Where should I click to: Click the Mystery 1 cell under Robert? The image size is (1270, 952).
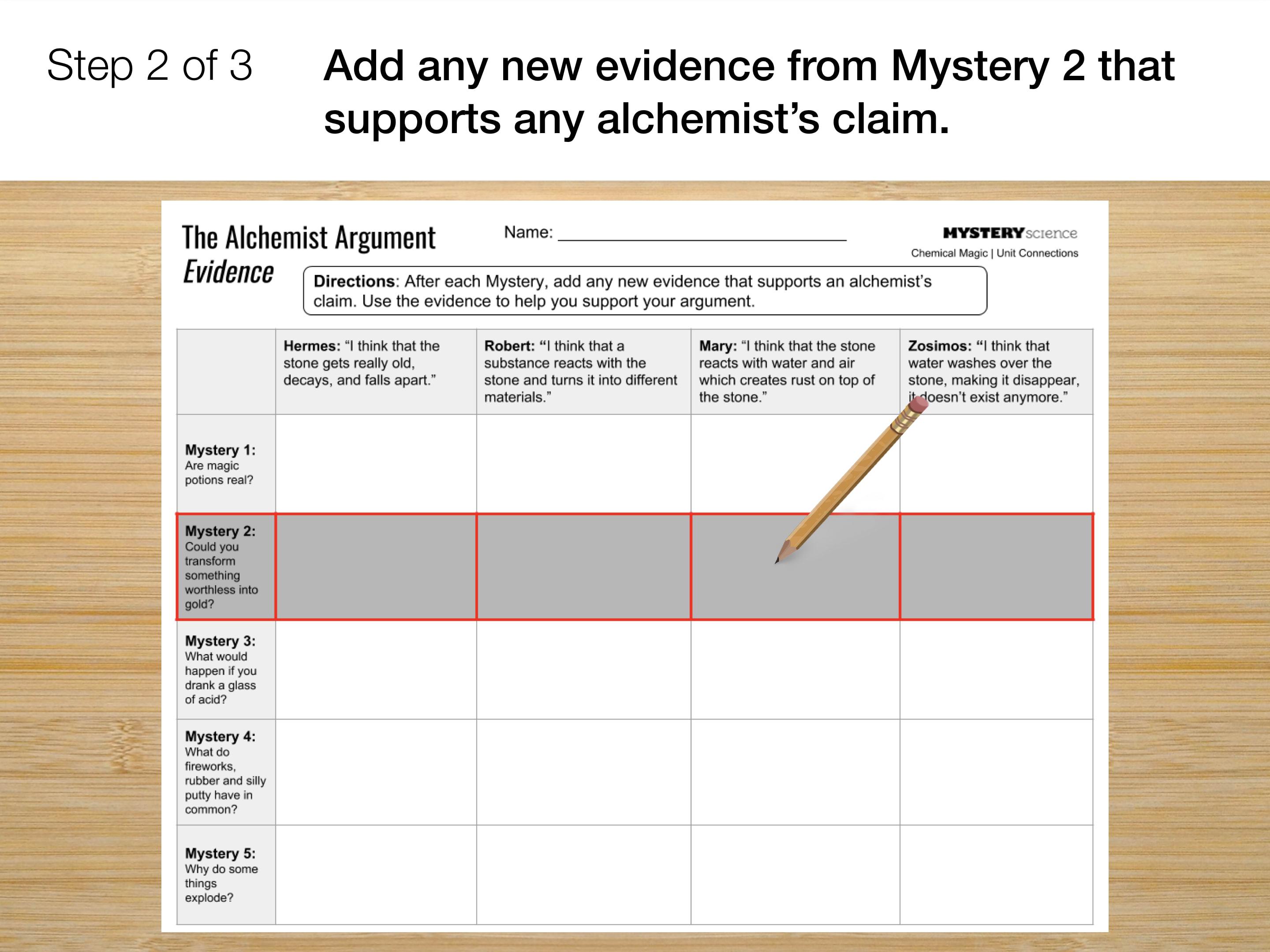tap(583, 464)
